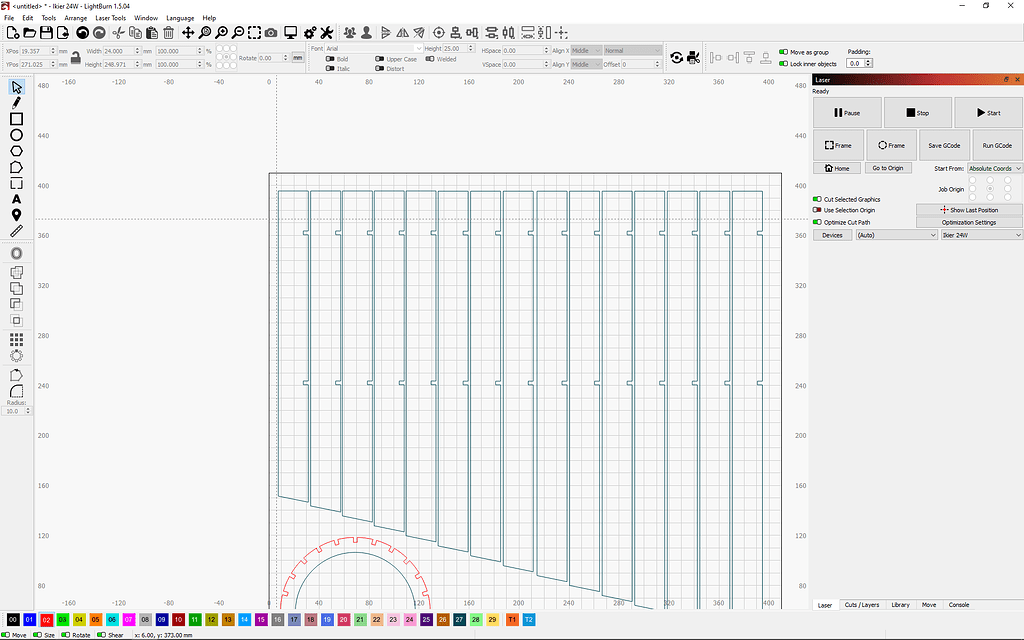Open the Start From coordinates dropdown
Image resolution: width=1024 pixels, height=640 pixels.
(994, 167)
